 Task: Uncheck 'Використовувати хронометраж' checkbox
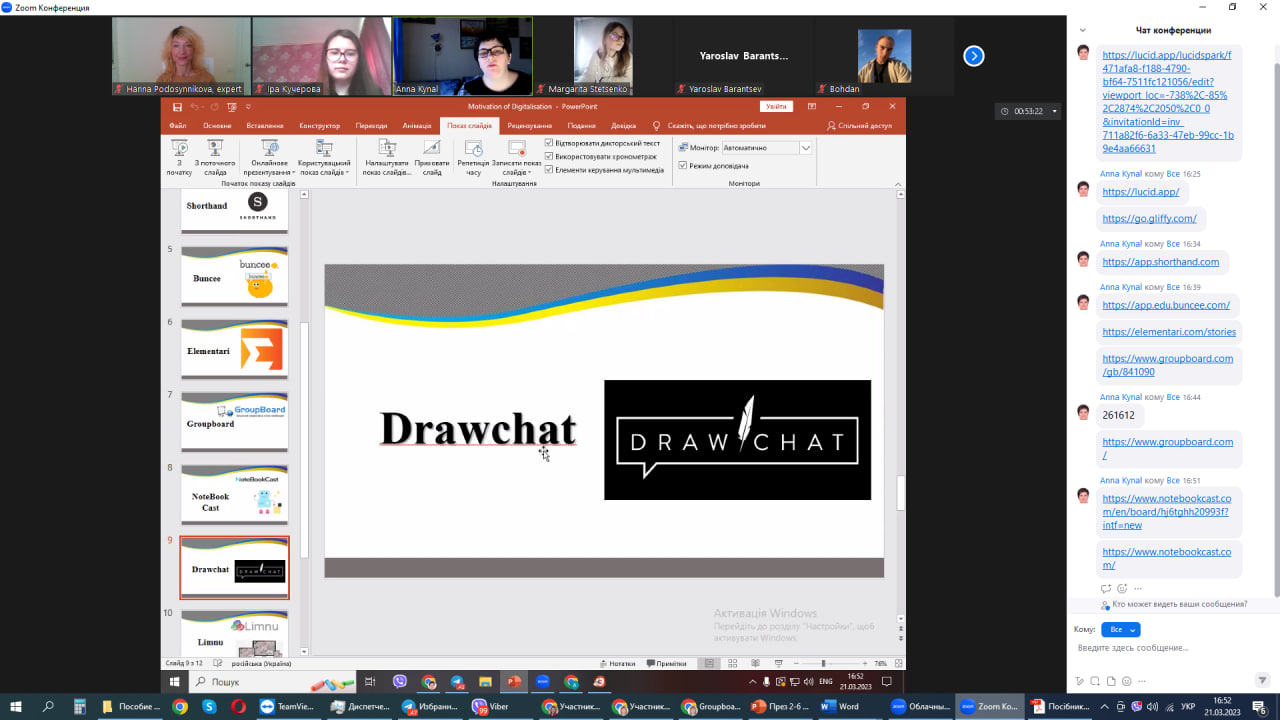tap(549, 156)
